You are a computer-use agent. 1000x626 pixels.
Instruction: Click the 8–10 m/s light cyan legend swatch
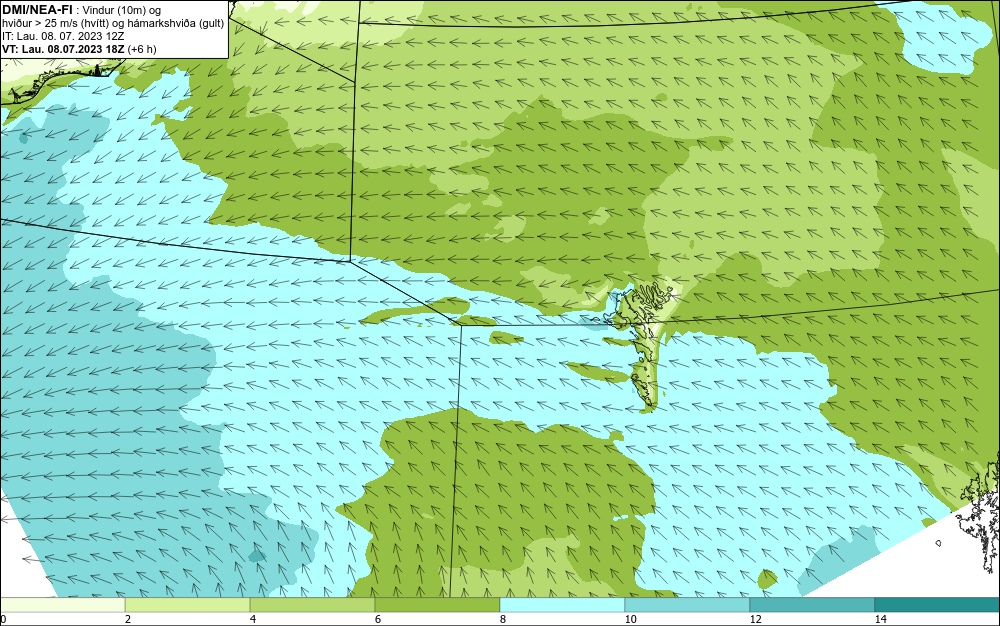pos(562,605)
